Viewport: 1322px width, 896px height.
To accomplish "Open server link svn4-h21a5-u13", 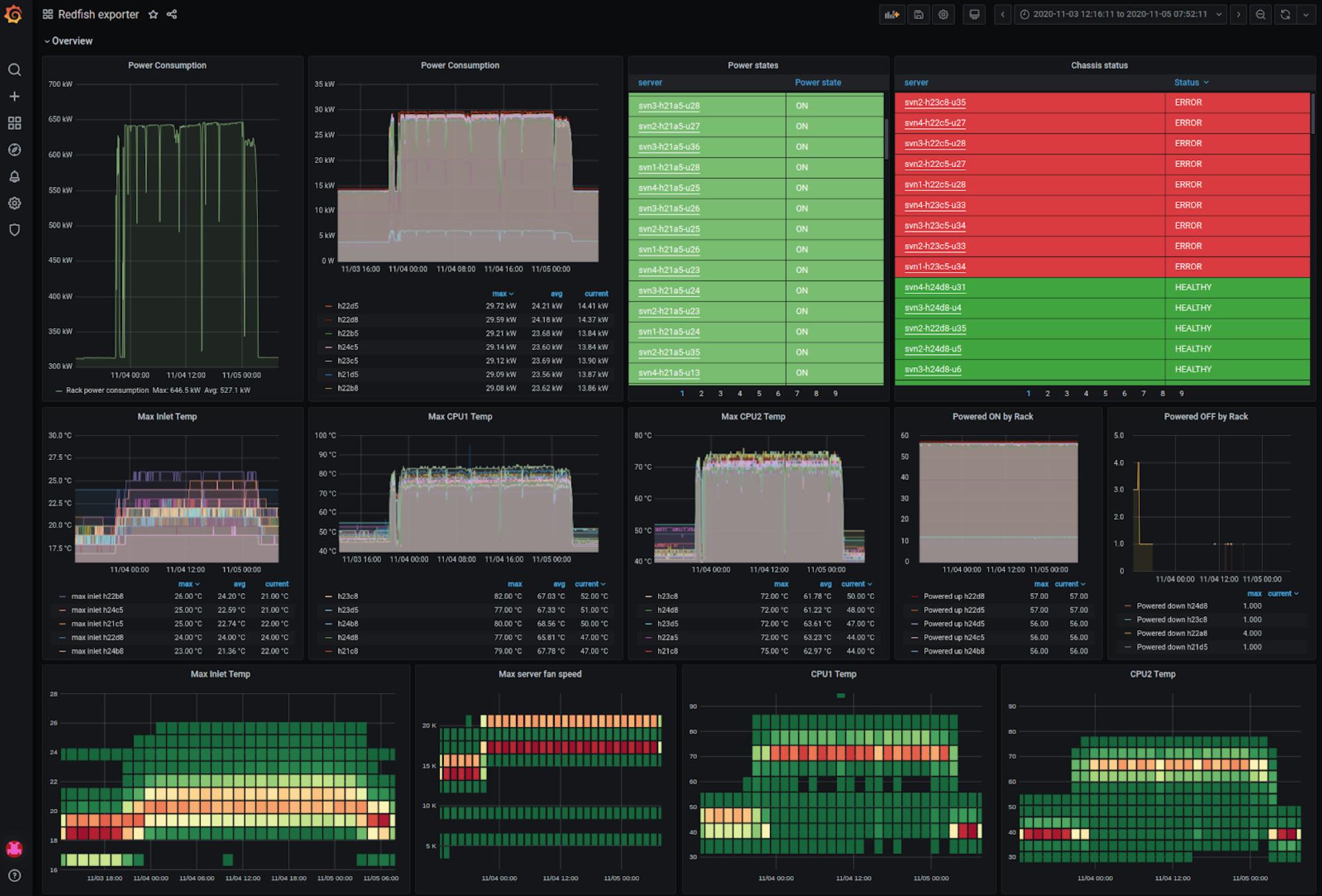I will (669, 373).
